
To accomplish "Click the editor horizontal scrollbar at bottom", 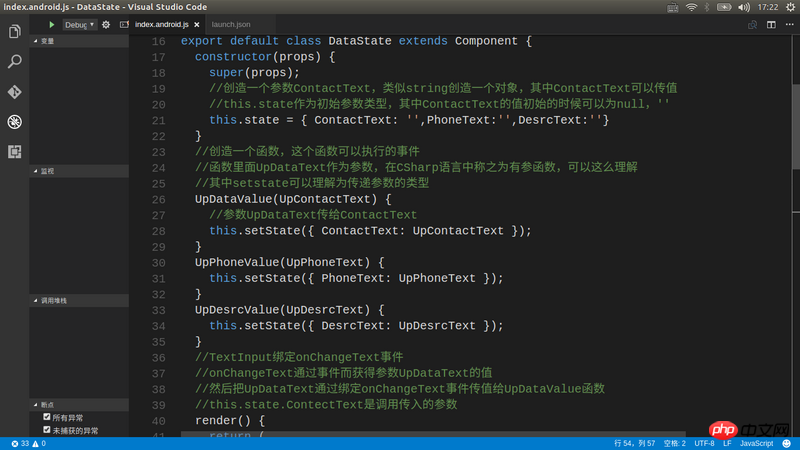I will pos(434,434).
